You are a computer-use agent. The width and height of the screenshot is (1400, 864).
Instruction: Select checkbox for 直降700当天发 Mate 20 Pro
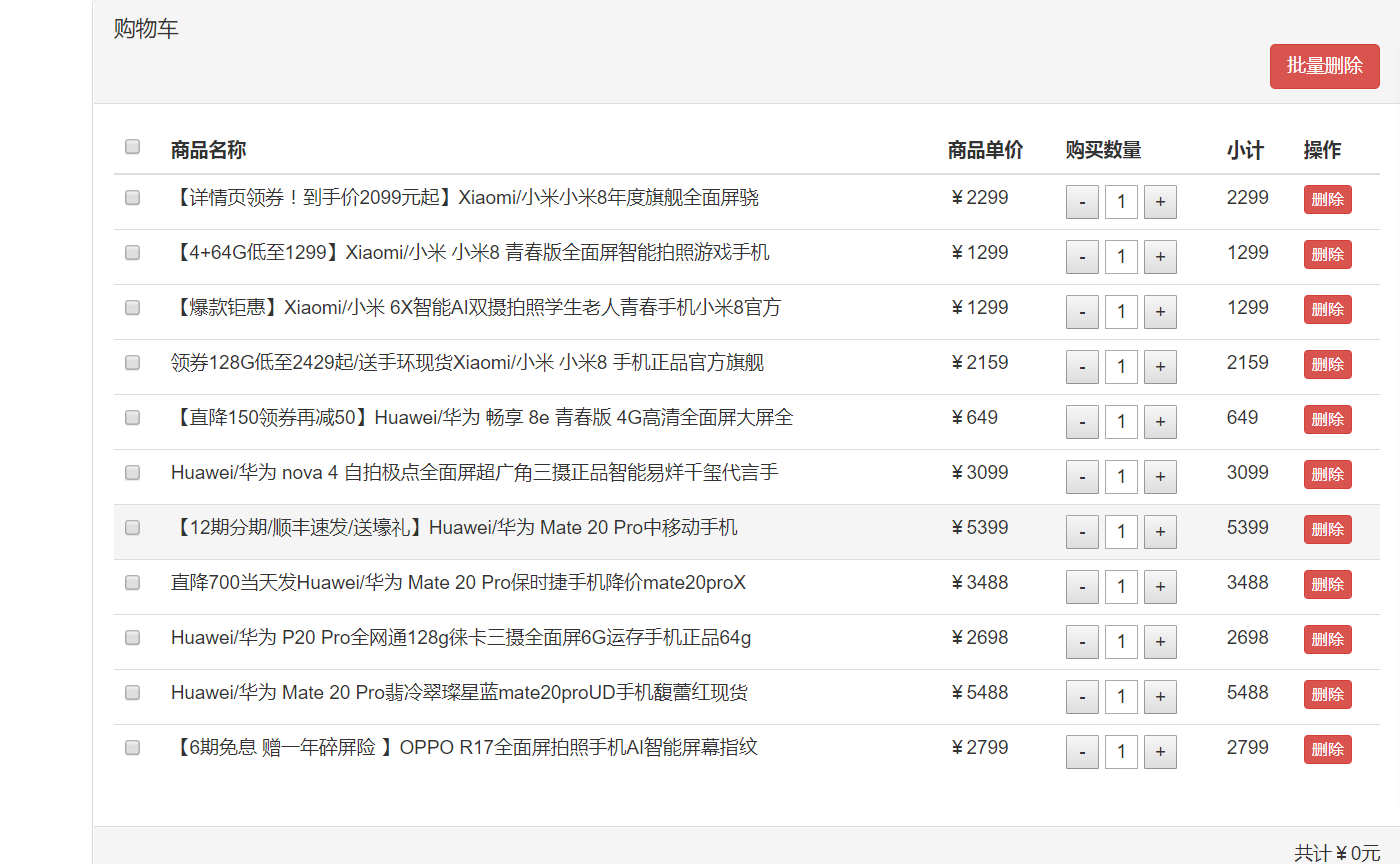click(x=132, y=583)
